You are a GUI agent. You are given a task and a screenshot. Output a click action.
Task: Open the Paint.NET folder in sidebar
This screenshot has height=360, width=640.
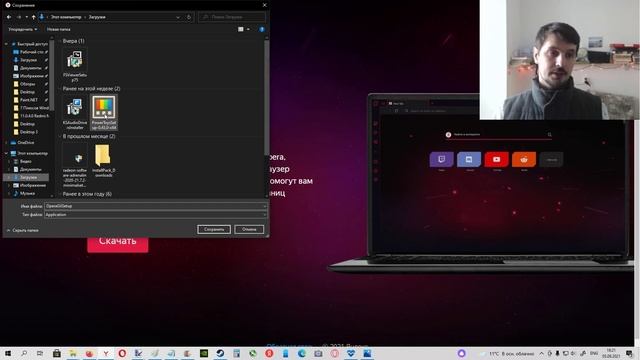pyautogui.click(x=30, y=100)
